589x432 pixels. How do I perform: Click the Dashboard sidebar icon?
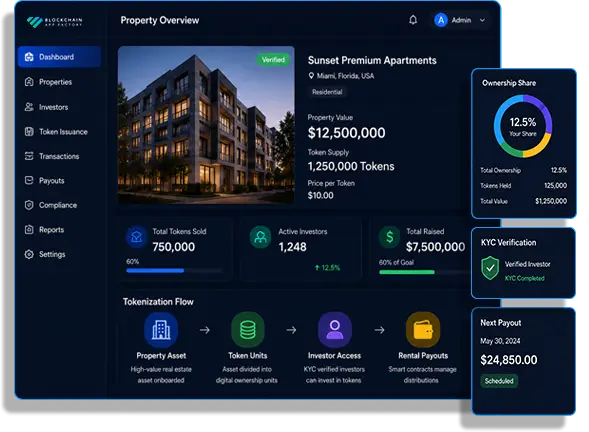pos(29,57)
